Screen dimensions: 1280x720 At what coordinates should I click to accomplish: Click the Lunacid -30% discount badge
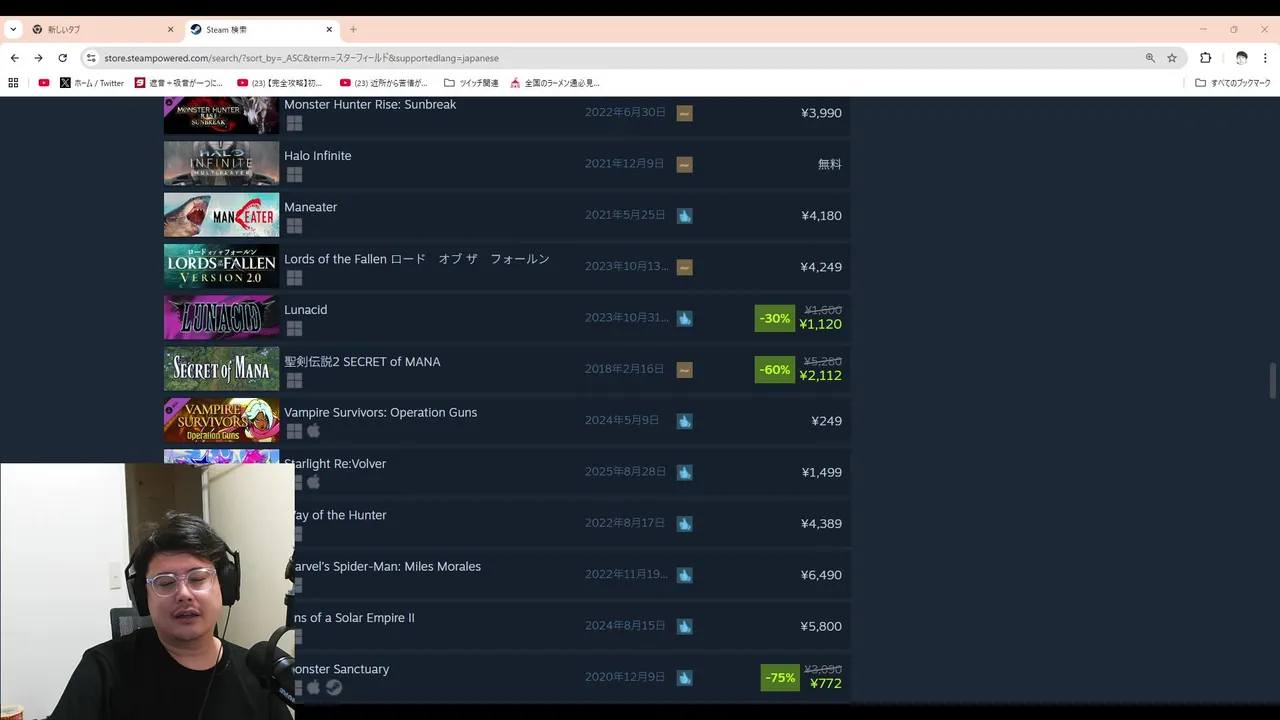click(775, 318)
